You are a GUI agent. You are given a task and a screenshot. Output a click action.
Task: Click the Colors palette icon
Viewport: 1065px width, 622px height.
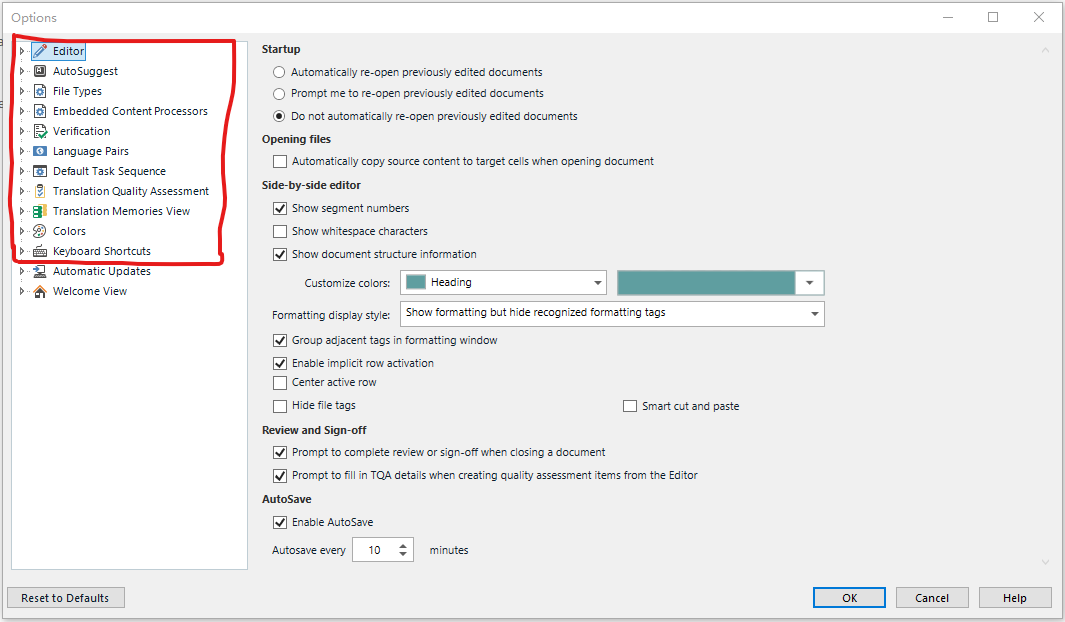coord(40,231)
